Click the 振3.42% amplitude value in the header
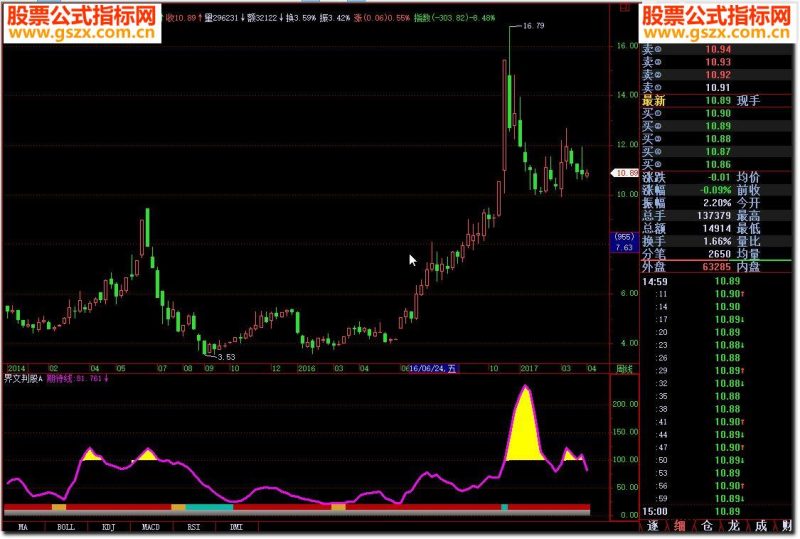 335,18
